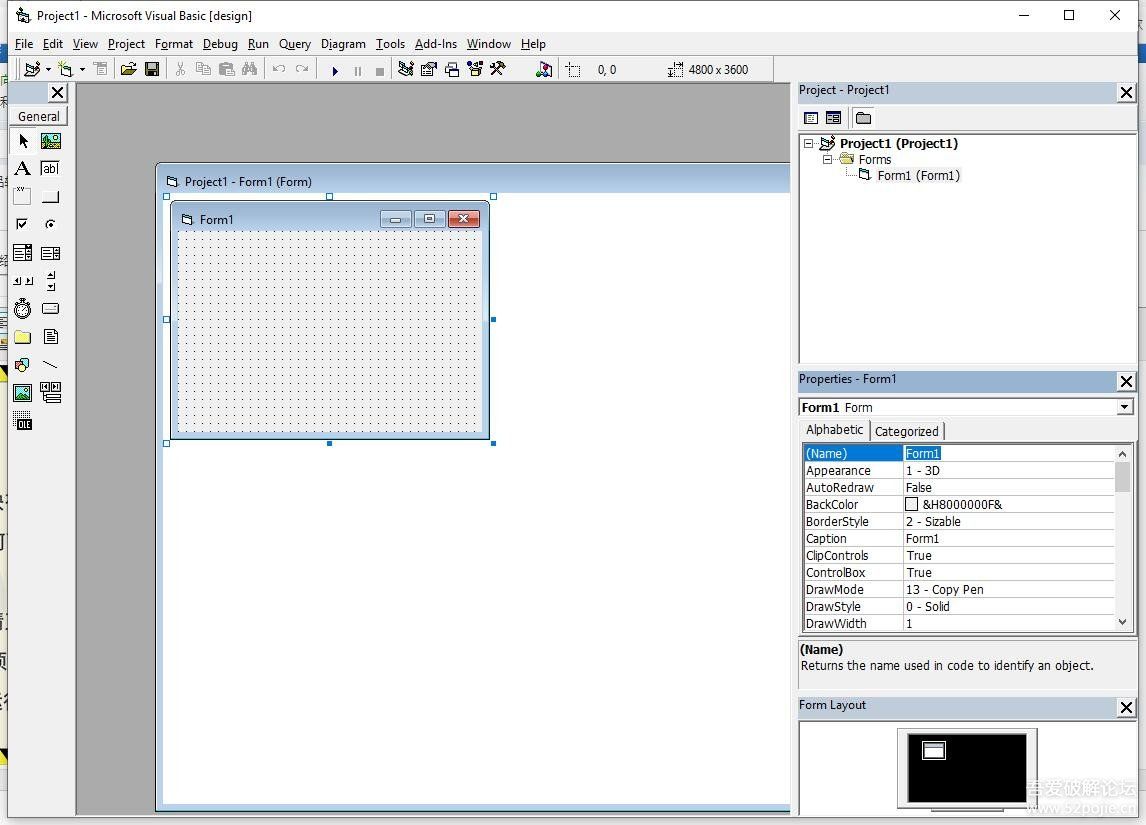1146x825 pixels.
Task: Select the Image control tool
Action: [23, 393]
